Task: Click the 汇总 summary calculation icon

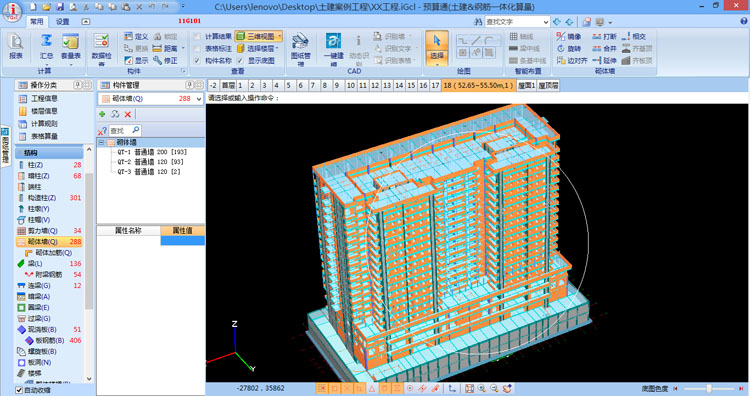Action: pos(46,41)
